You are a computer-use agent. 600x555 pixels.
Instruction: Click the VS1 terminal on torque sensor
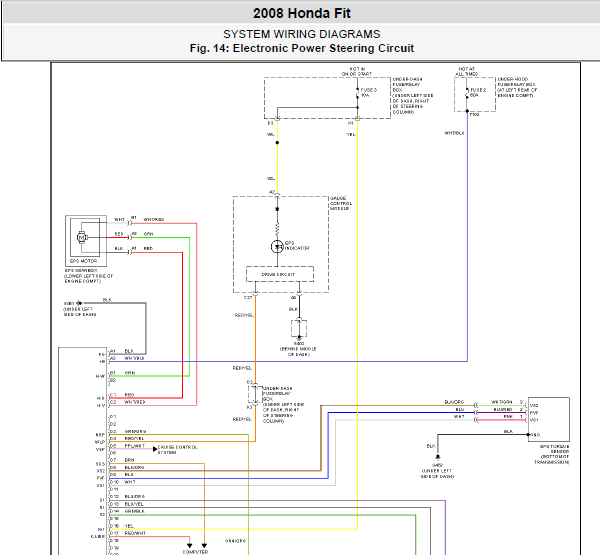[x=534, y=420]
